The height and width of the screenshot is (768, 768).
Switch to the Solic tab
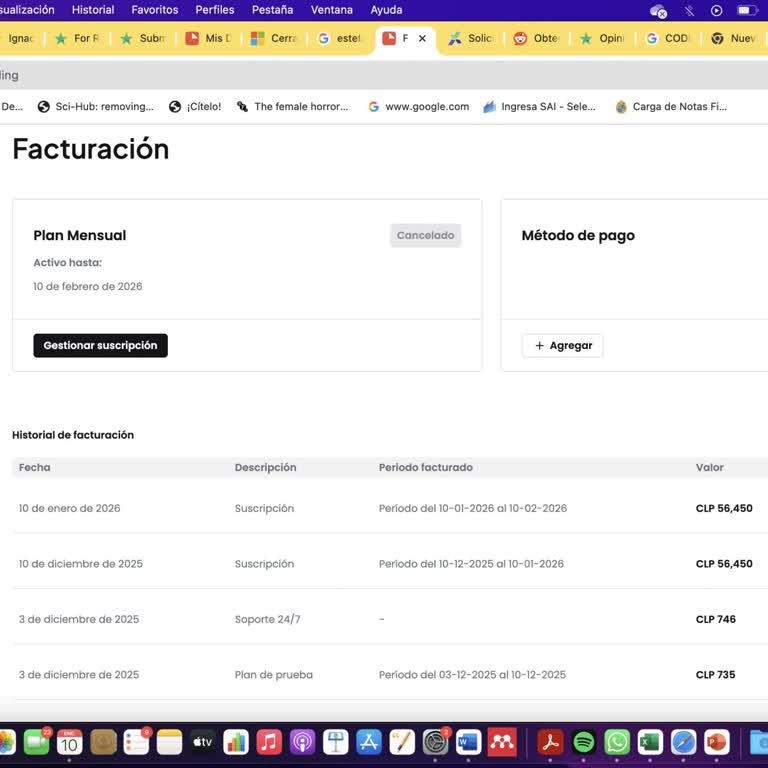coord(471,38)
